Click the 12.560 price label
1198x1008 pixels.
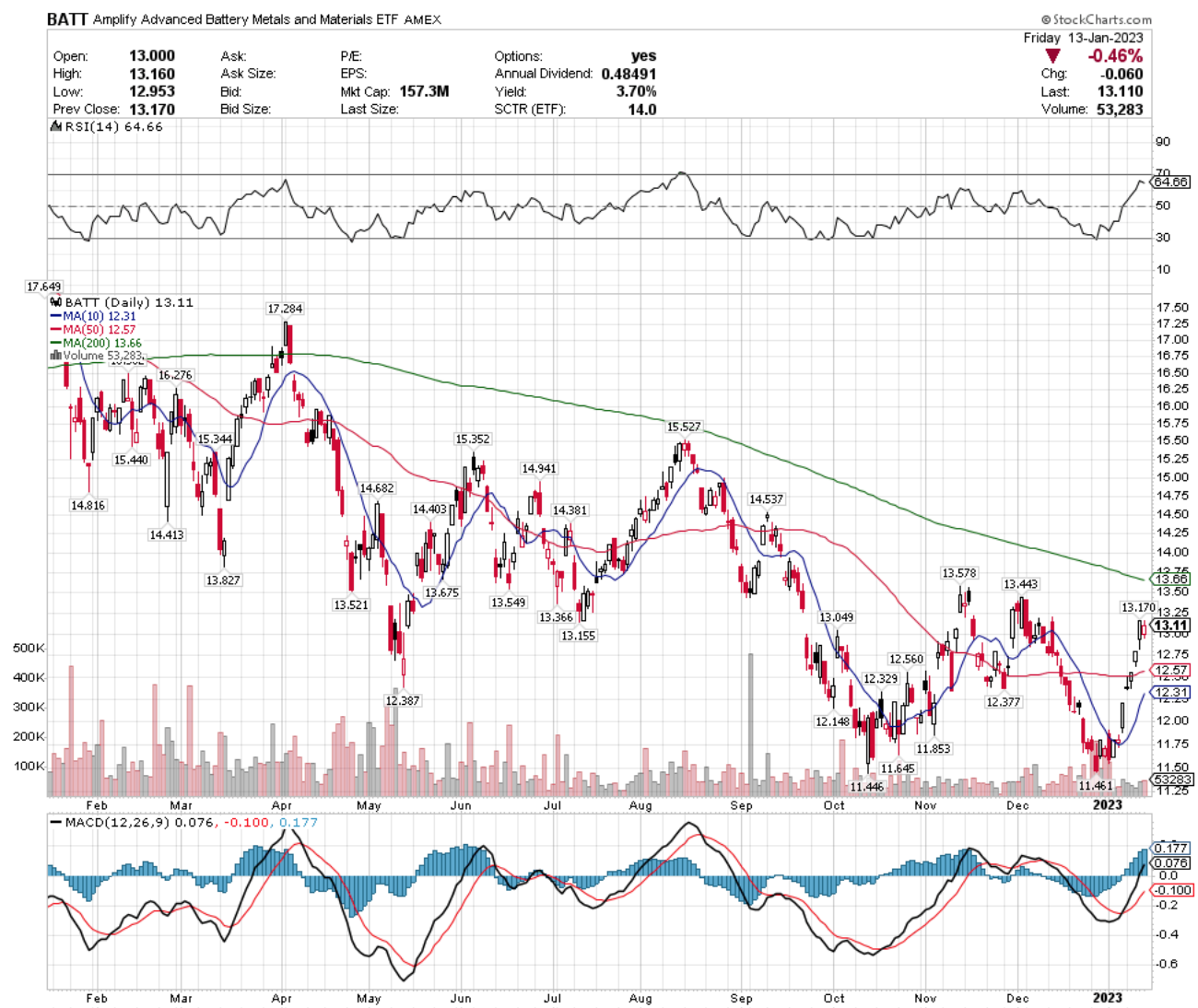click(906, 659)
